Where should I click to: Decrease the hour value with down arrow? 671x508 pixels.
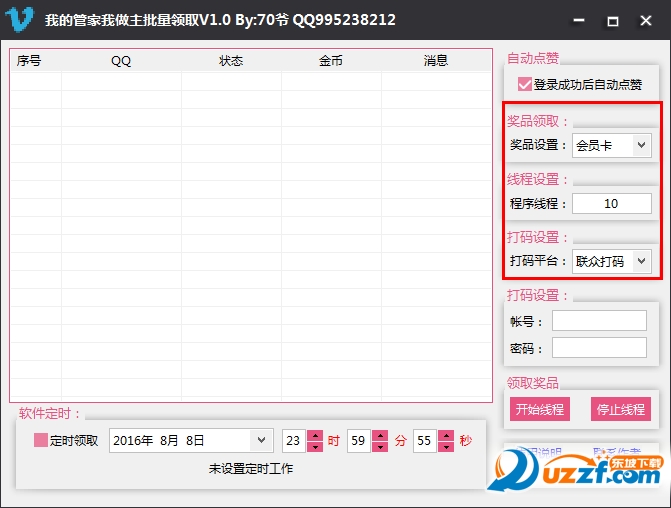[315, 446]
